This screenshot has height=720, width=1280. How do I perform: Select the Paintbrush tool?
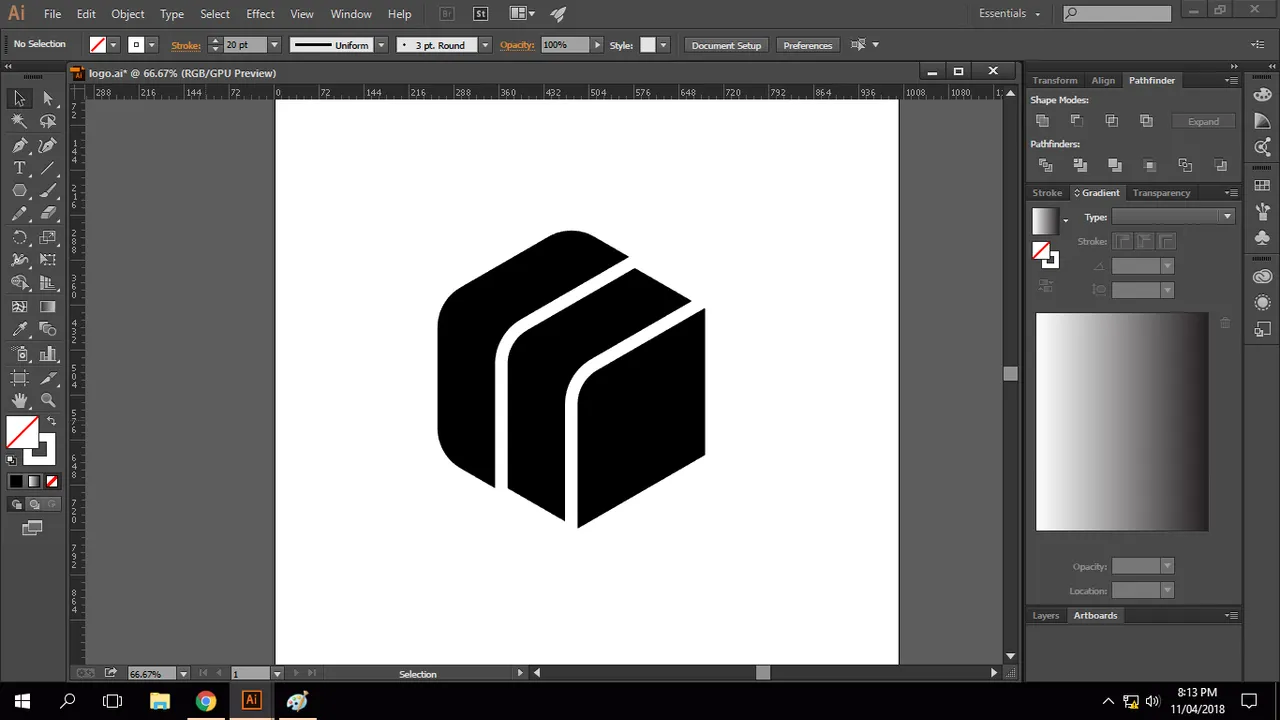coord(48,191)
